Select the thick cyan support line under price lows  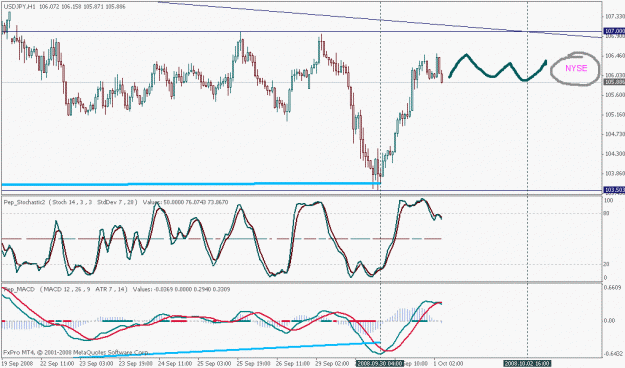pyautogui.click(x=191, y=184)
